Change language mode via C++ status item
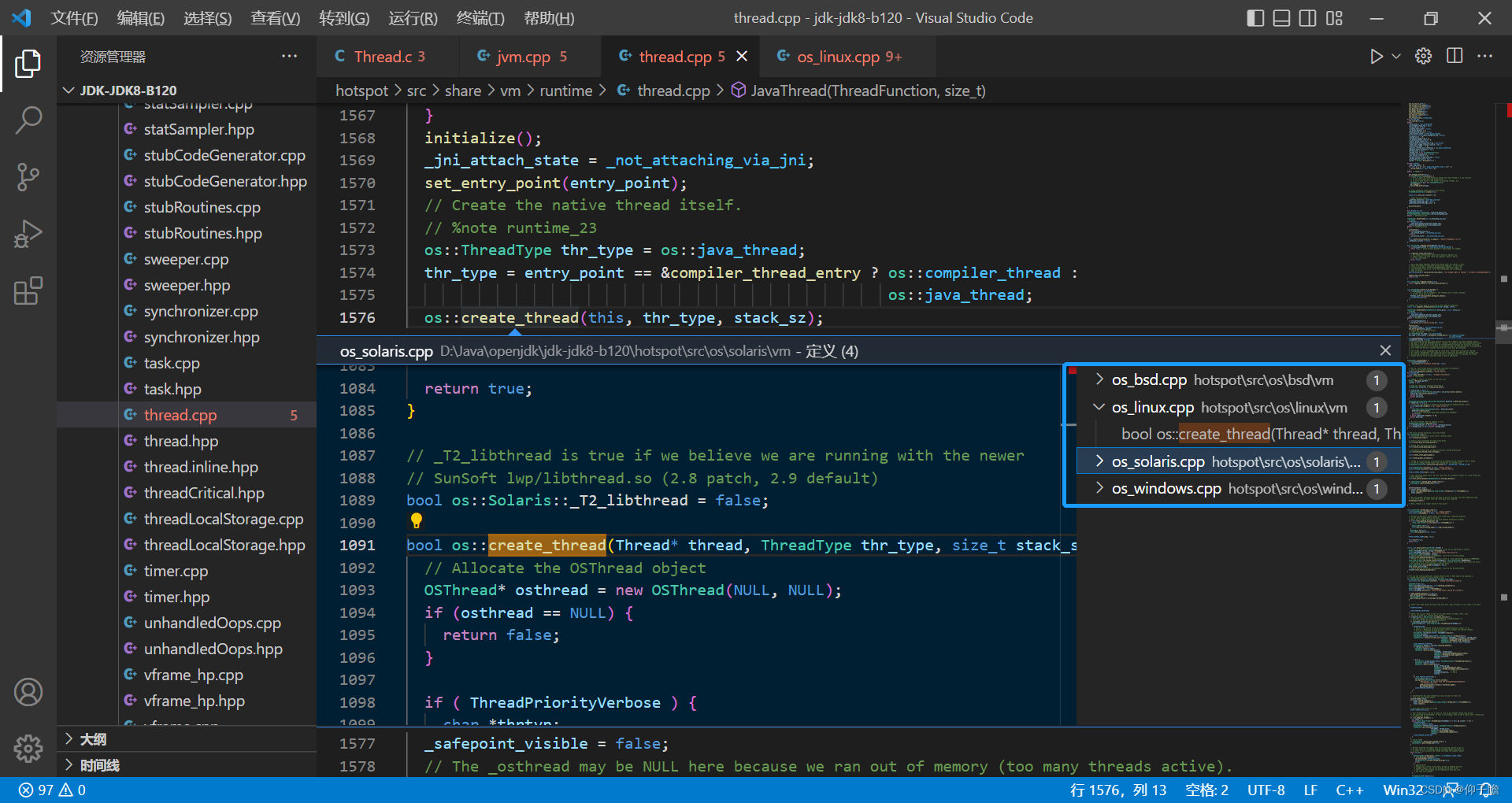This screenshot has height=803, width=1512. coord(1349,790)
